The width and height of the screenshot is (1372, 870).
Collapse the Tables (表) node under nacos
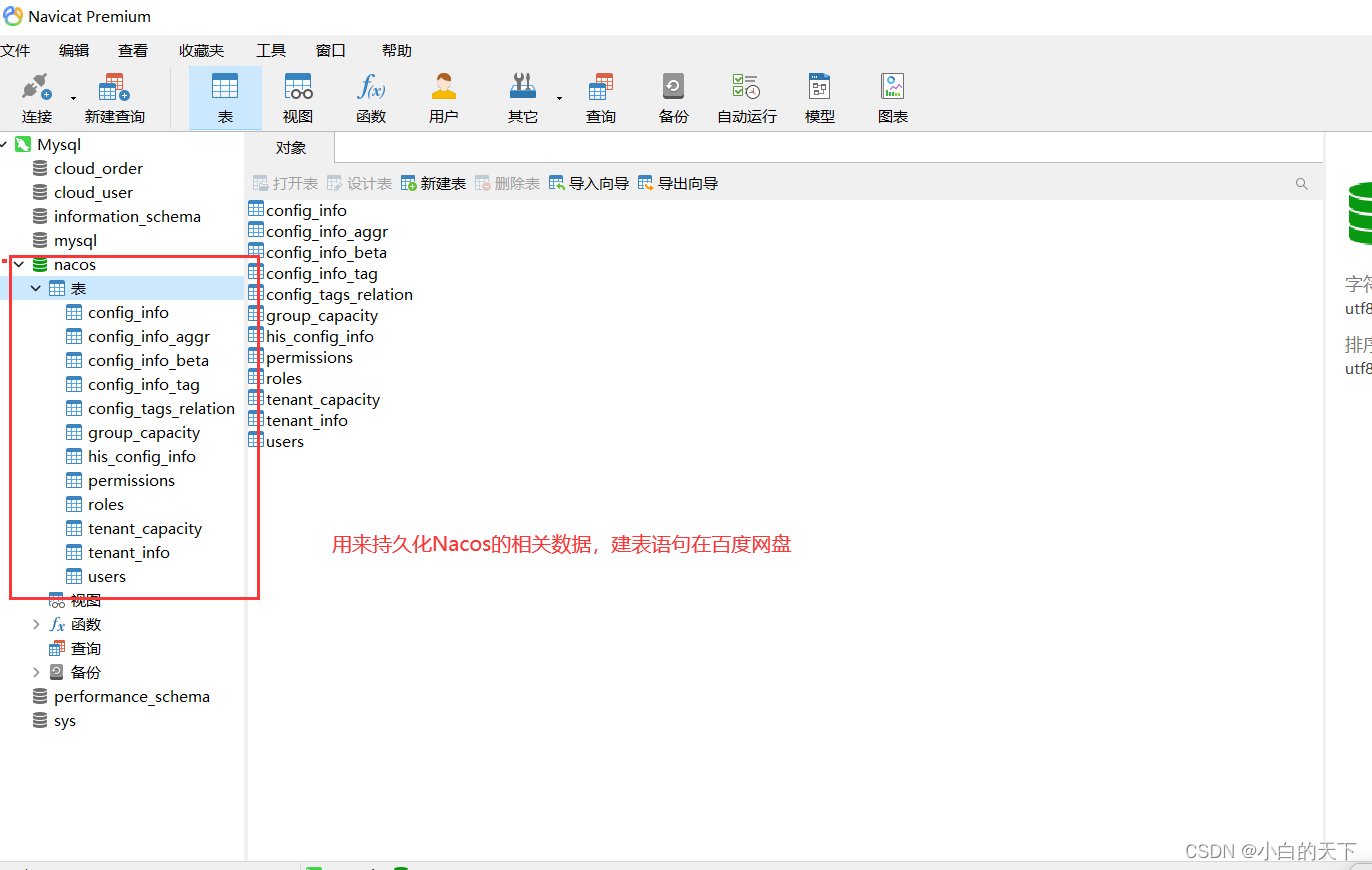(36, 289)
